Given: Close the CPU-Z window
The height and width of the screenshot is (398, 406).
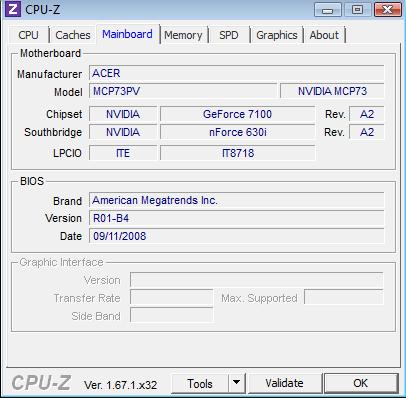Looking at the screenshot, I should point(387,10).
